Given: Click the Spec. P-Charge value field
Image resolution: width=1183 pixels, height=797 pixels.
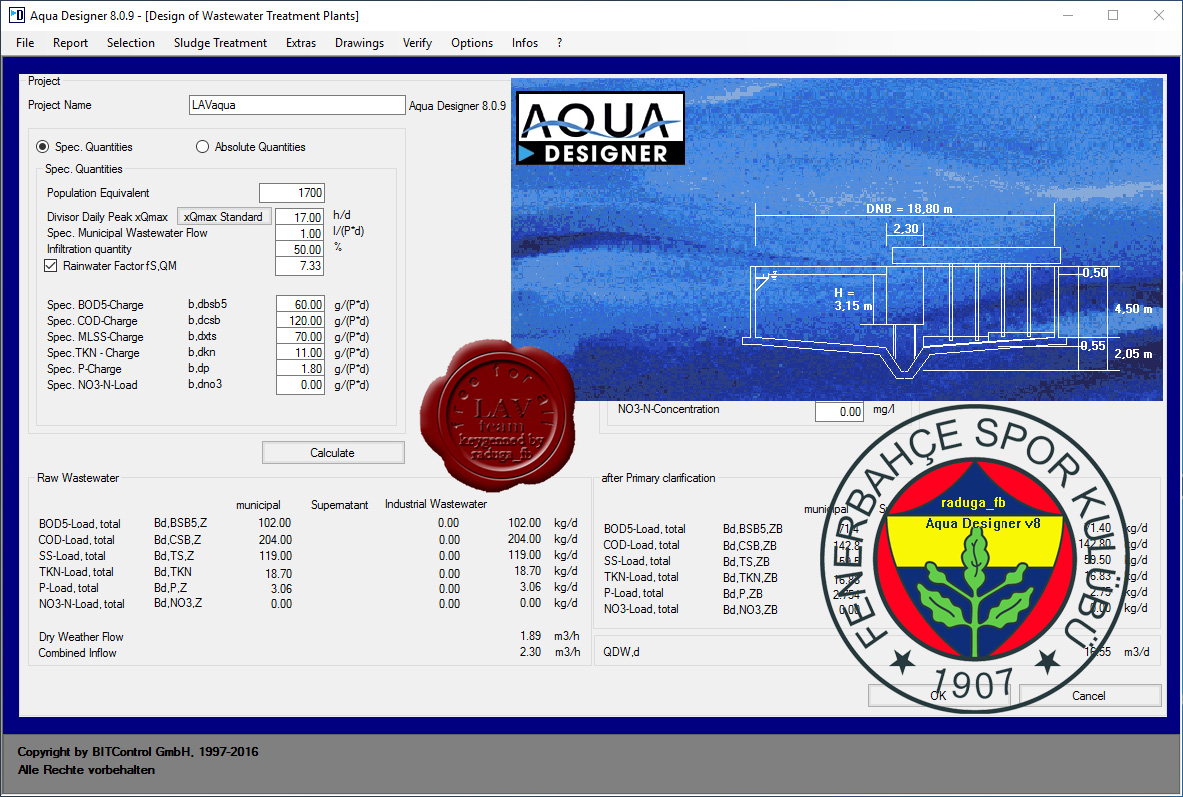Looking at the screenshot, I should (x=300, y=369).
